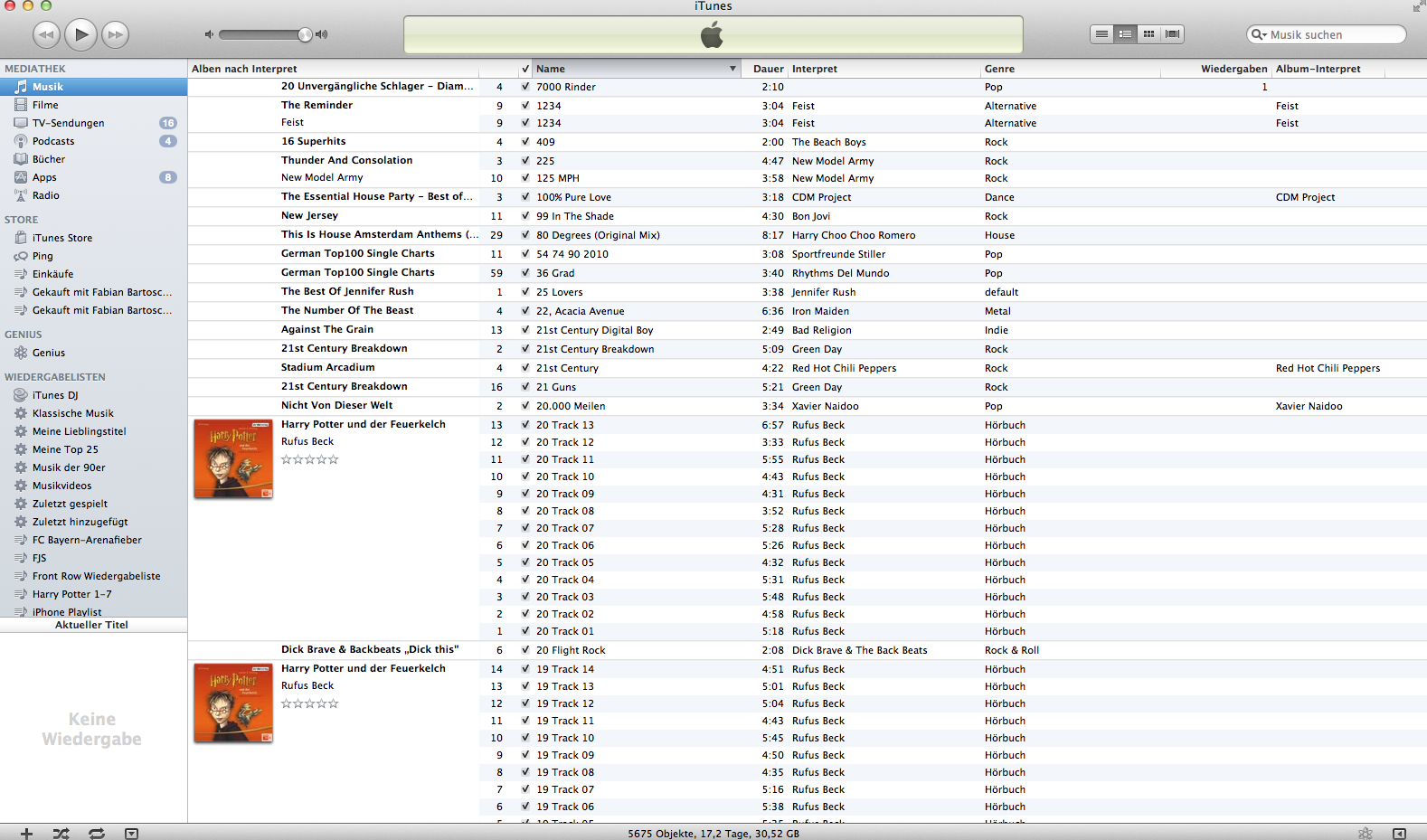Sort by Name column header
This screenshot has width=1427, height=840.
tap(637, 69)
